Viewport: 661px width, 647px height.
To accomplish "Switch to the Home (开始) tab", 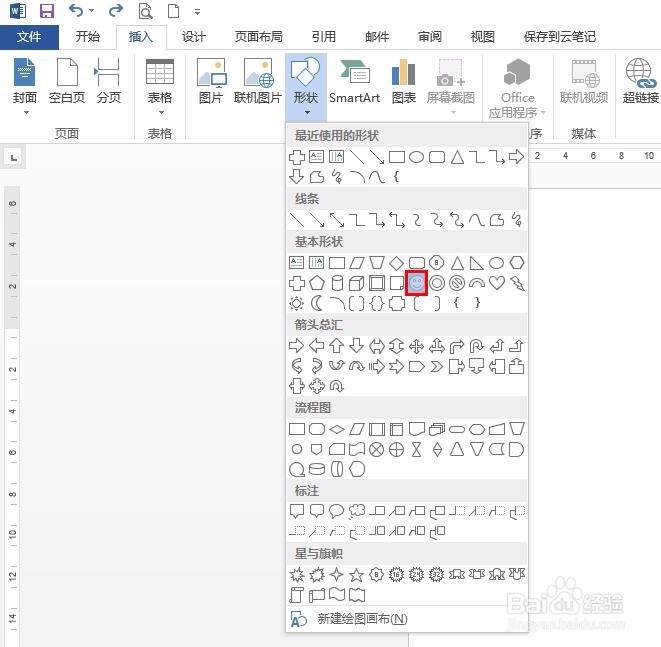I will point(88,37).
